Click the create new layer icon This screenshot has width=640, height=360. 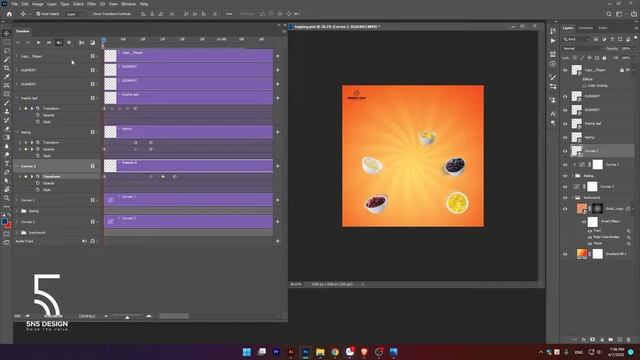pos(619,340)
